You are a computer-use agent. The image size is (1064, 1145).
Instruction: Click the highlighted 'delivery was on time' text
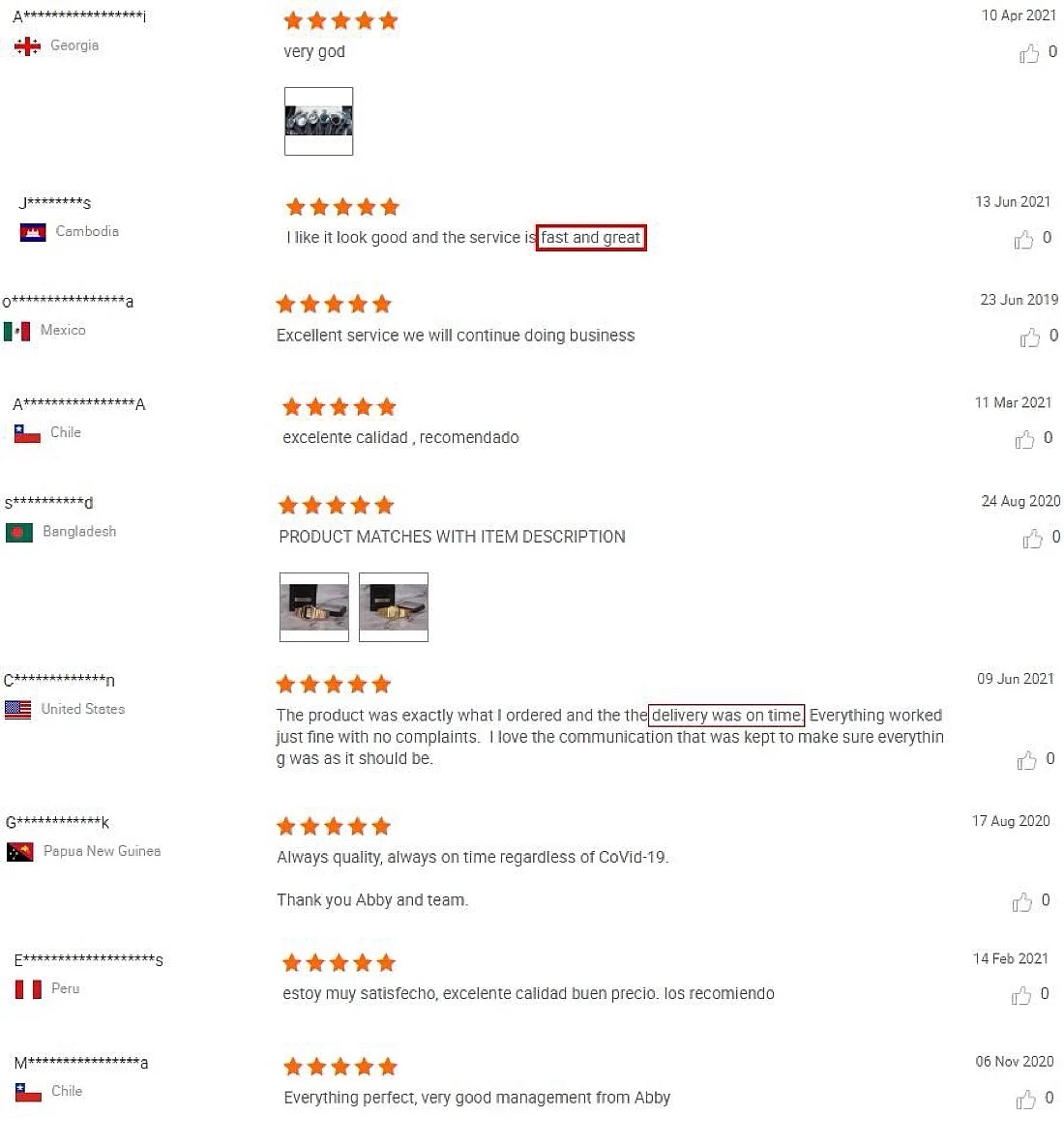click(x=726, y=715)
